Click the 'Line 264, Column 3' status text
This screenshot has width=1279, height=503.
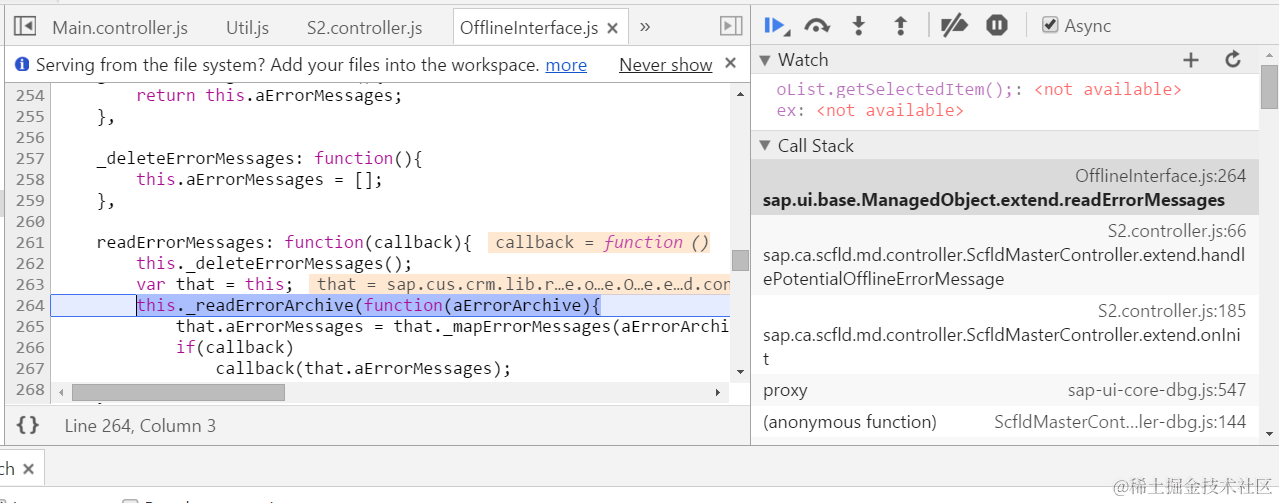click(140, 426)
